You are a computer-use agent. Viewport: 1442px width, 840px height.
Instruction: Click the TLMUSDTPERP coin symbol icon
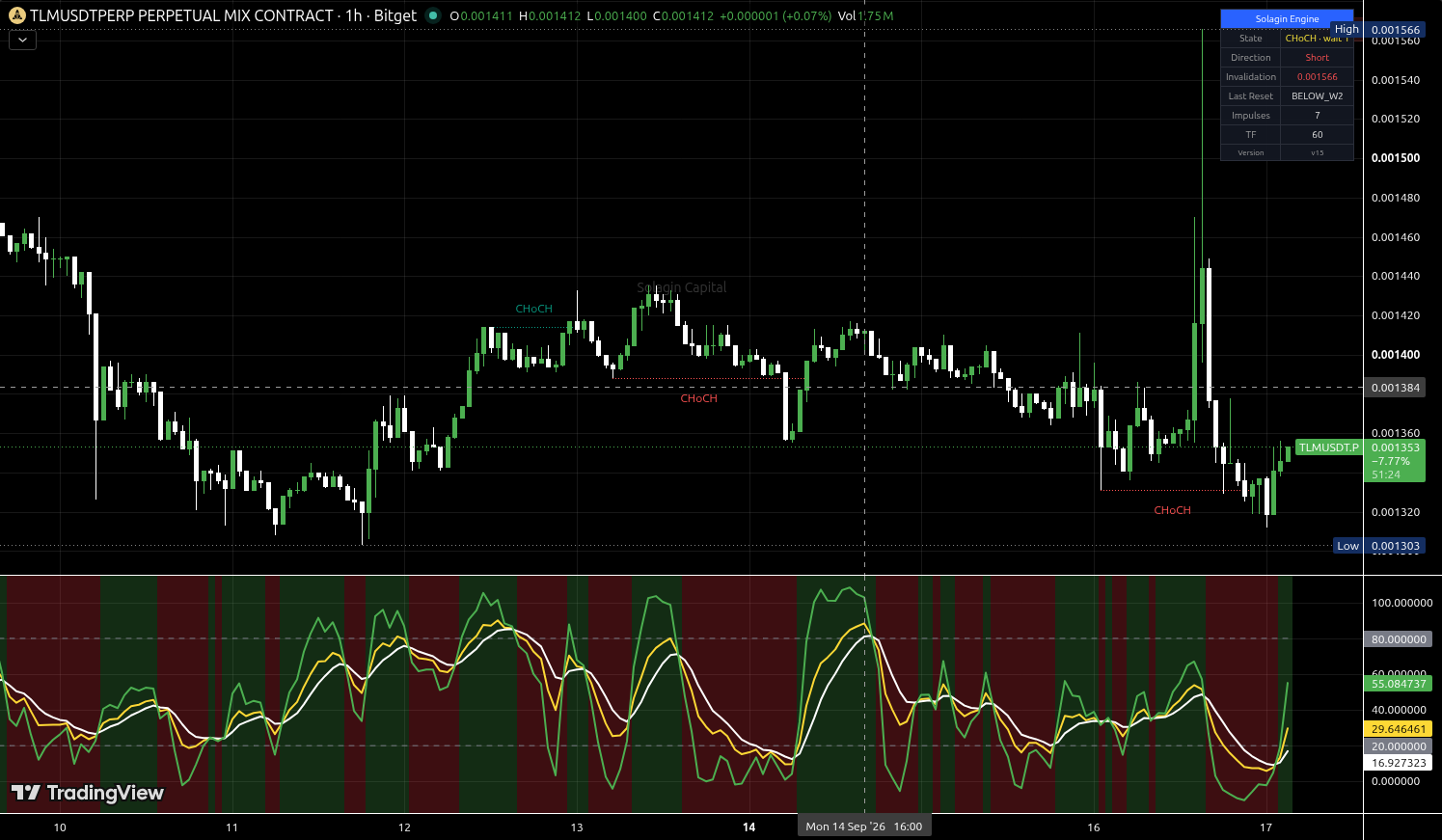pos(16,15)
